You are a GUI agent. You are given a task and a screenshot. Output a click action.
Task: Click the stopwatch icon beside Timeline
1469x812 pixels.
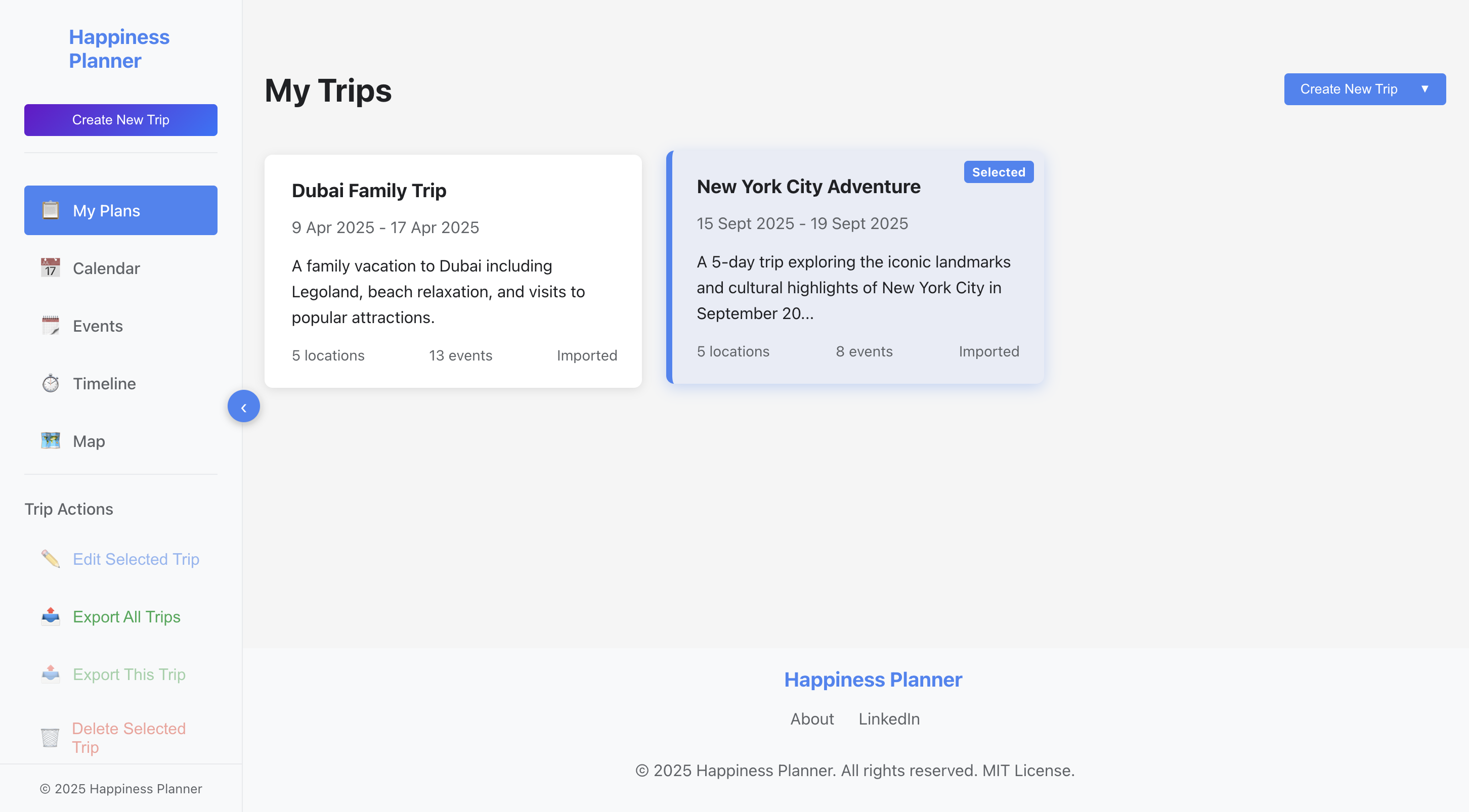click(x=50, y=383)
